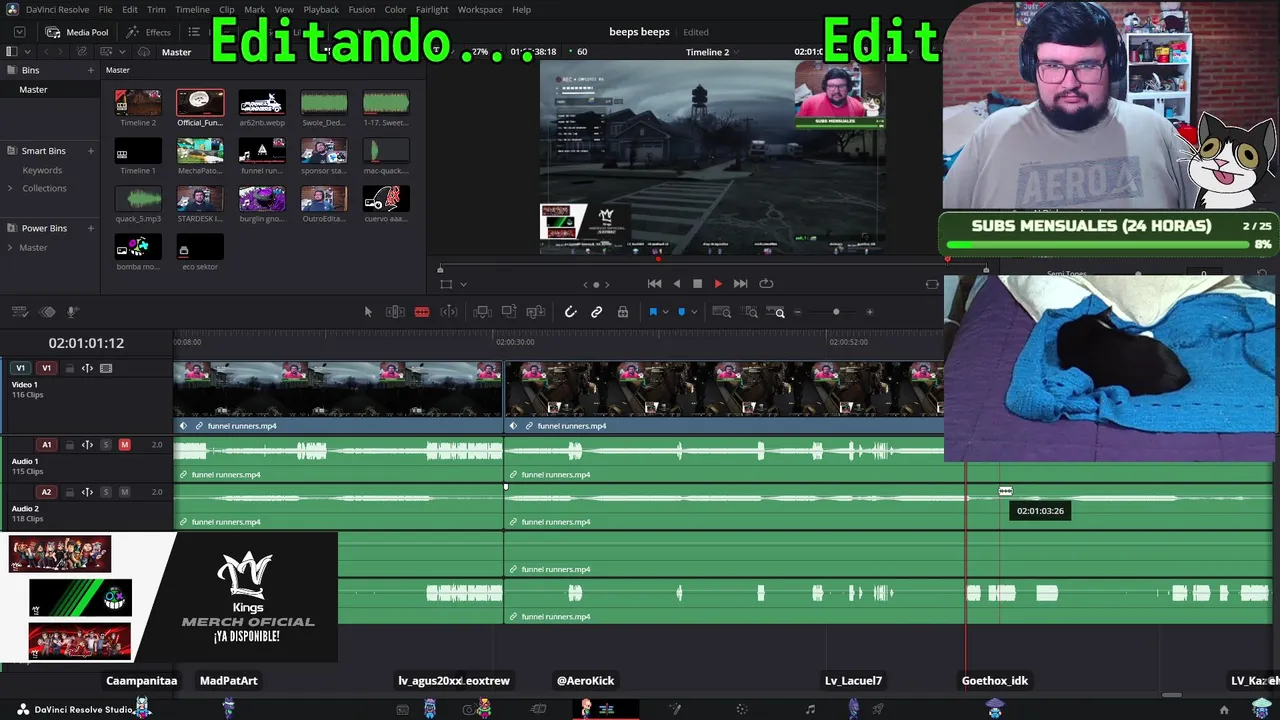The image size is (1280, 720).
Task: Open the viewer transform mode dropdown
Action: coord(463,284)
